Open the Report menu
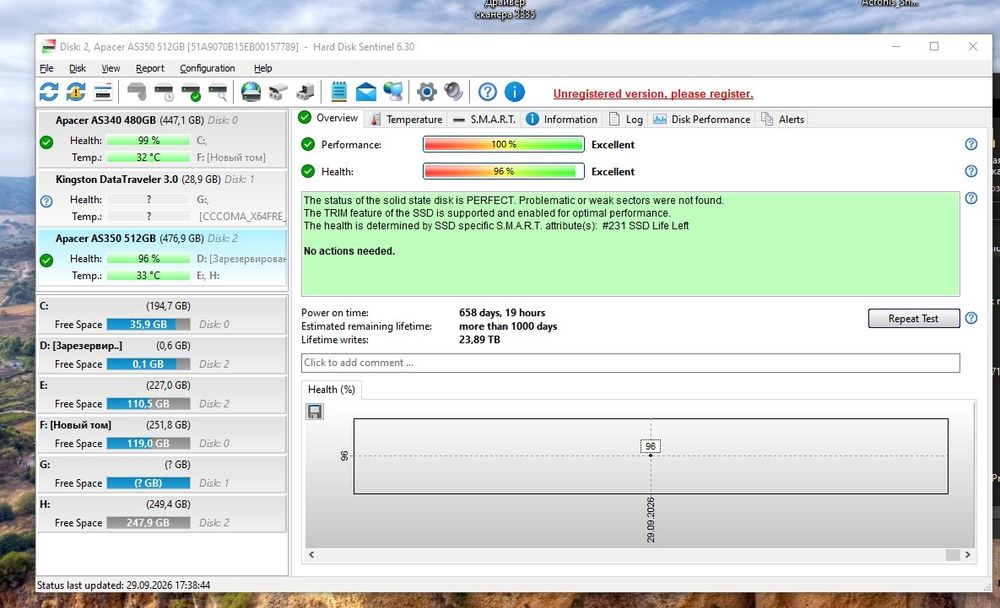Viewport: 1000px width, 608px height. point(150,68)
